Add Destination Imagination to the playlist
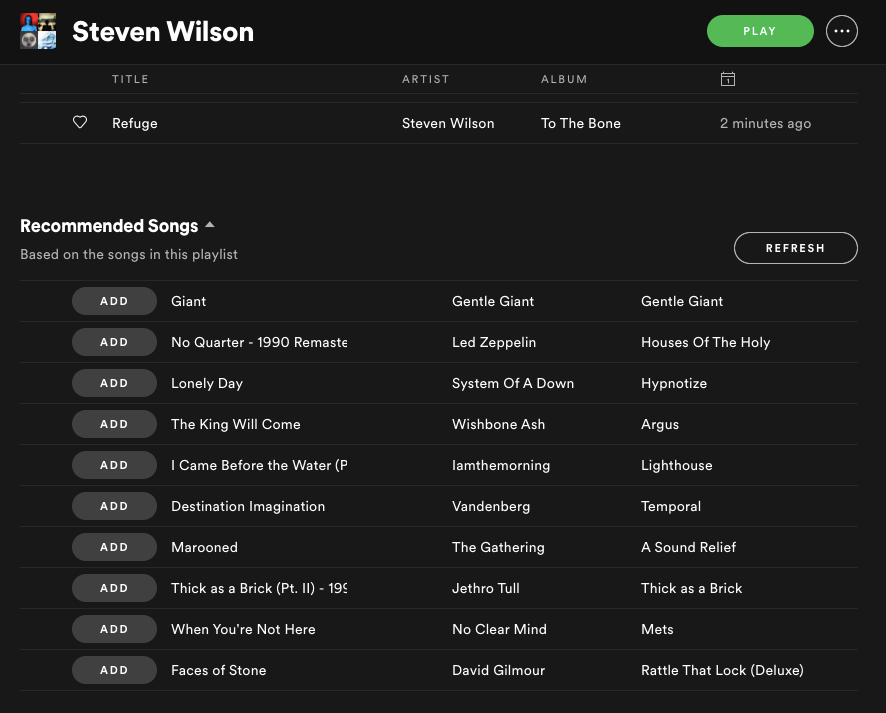The image size is (886, 713). click(x=114, y=506)
